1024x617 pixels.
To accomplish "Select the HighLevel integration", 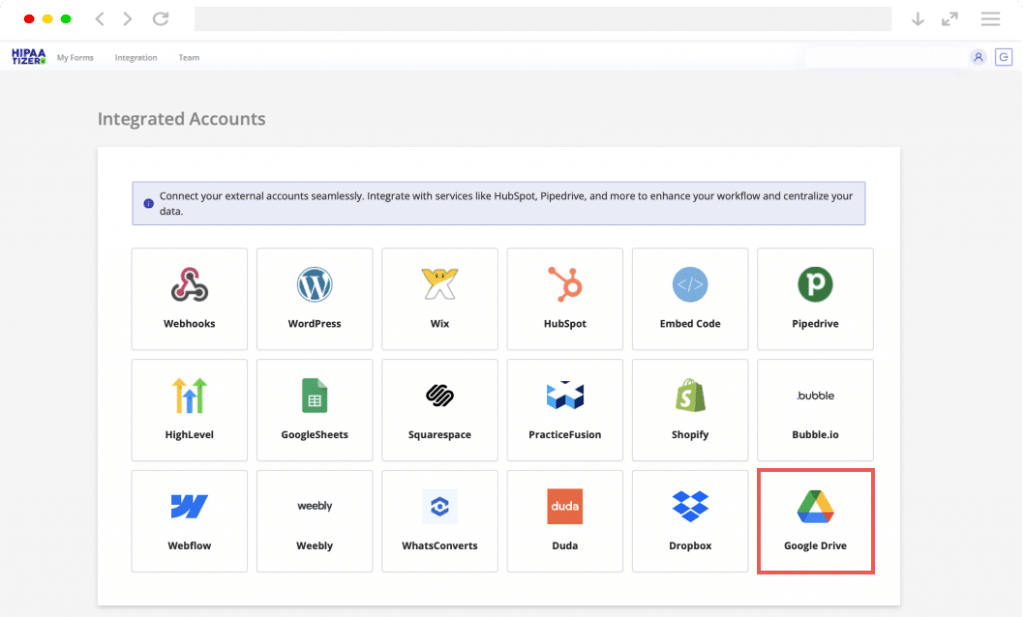I will pos(189,410).
